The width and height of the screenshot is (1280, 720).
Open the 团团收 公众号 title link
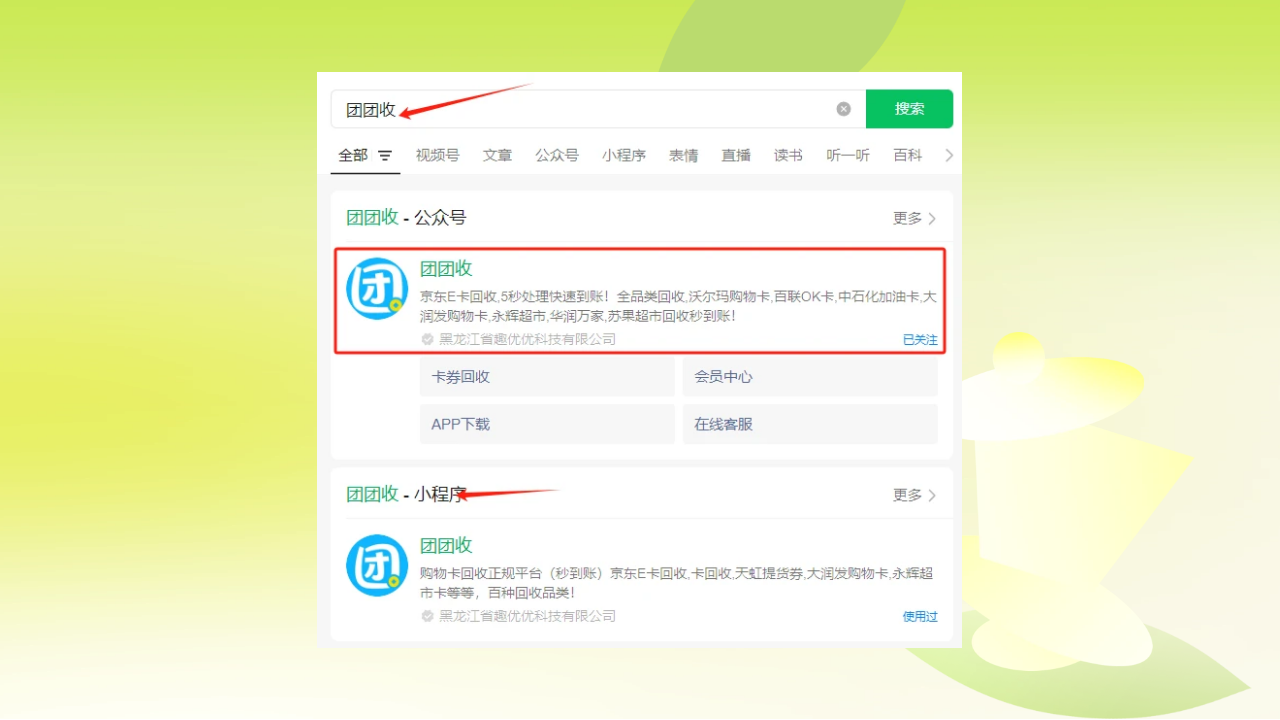pyautogui.click(x=446, y=268)
